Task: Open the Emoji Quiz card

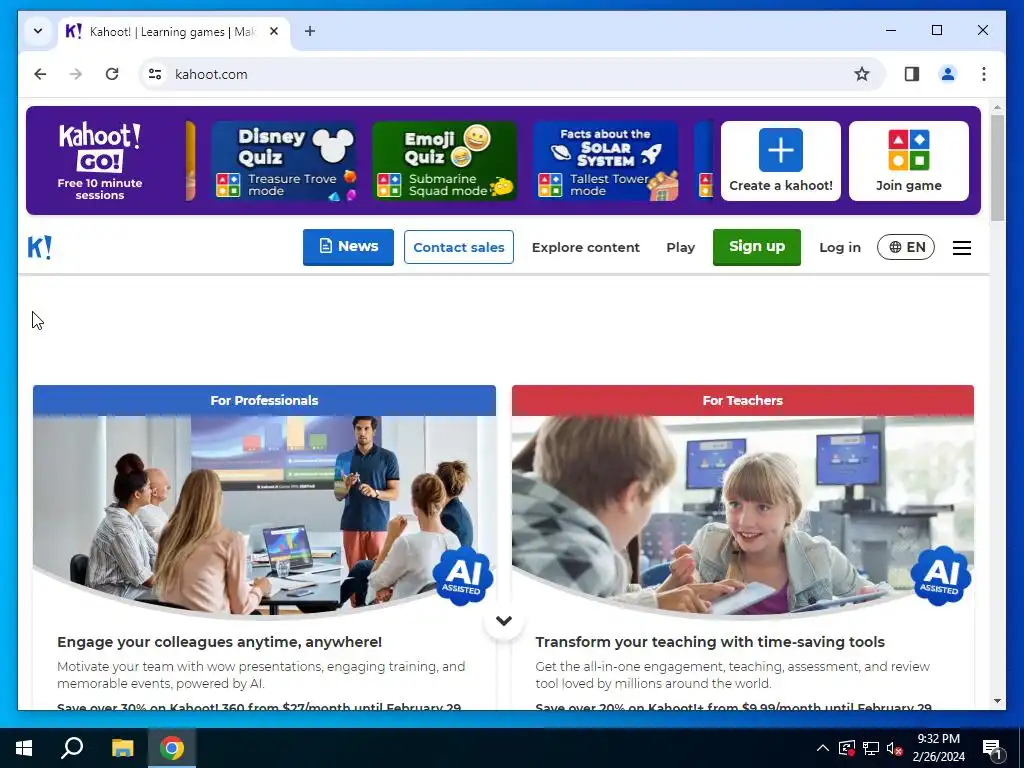Action: (x=445, y=161)
